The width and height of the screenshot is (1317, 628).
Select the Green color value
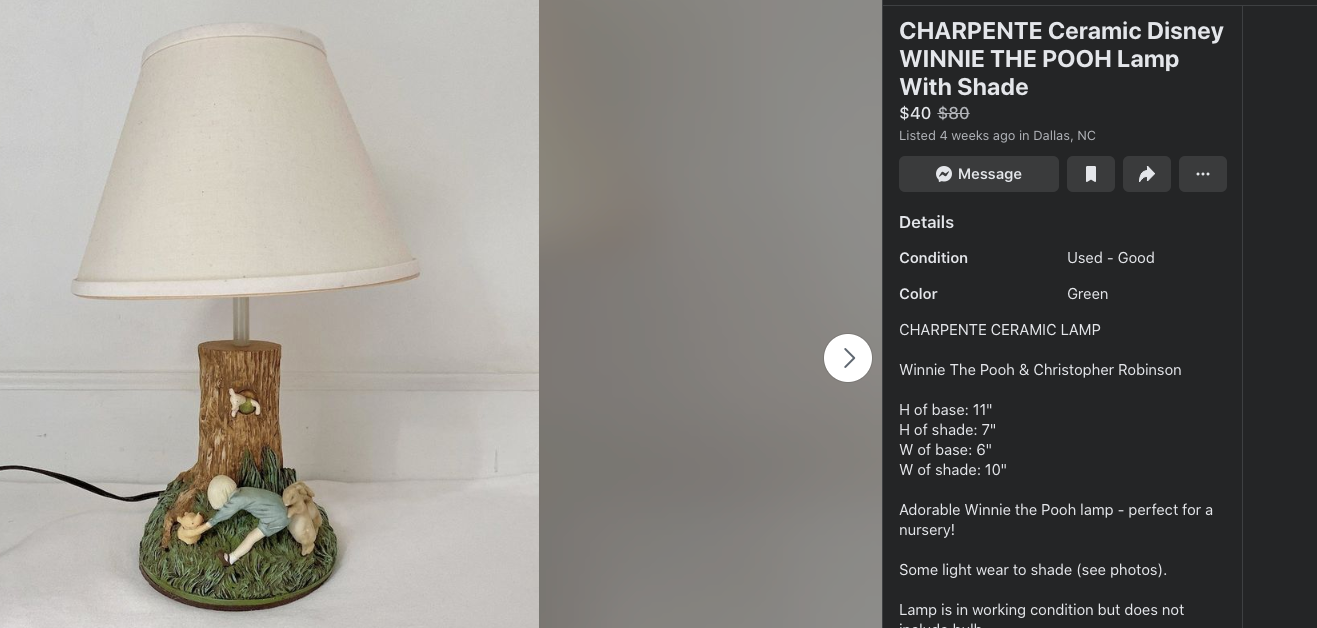point(1087,294)
